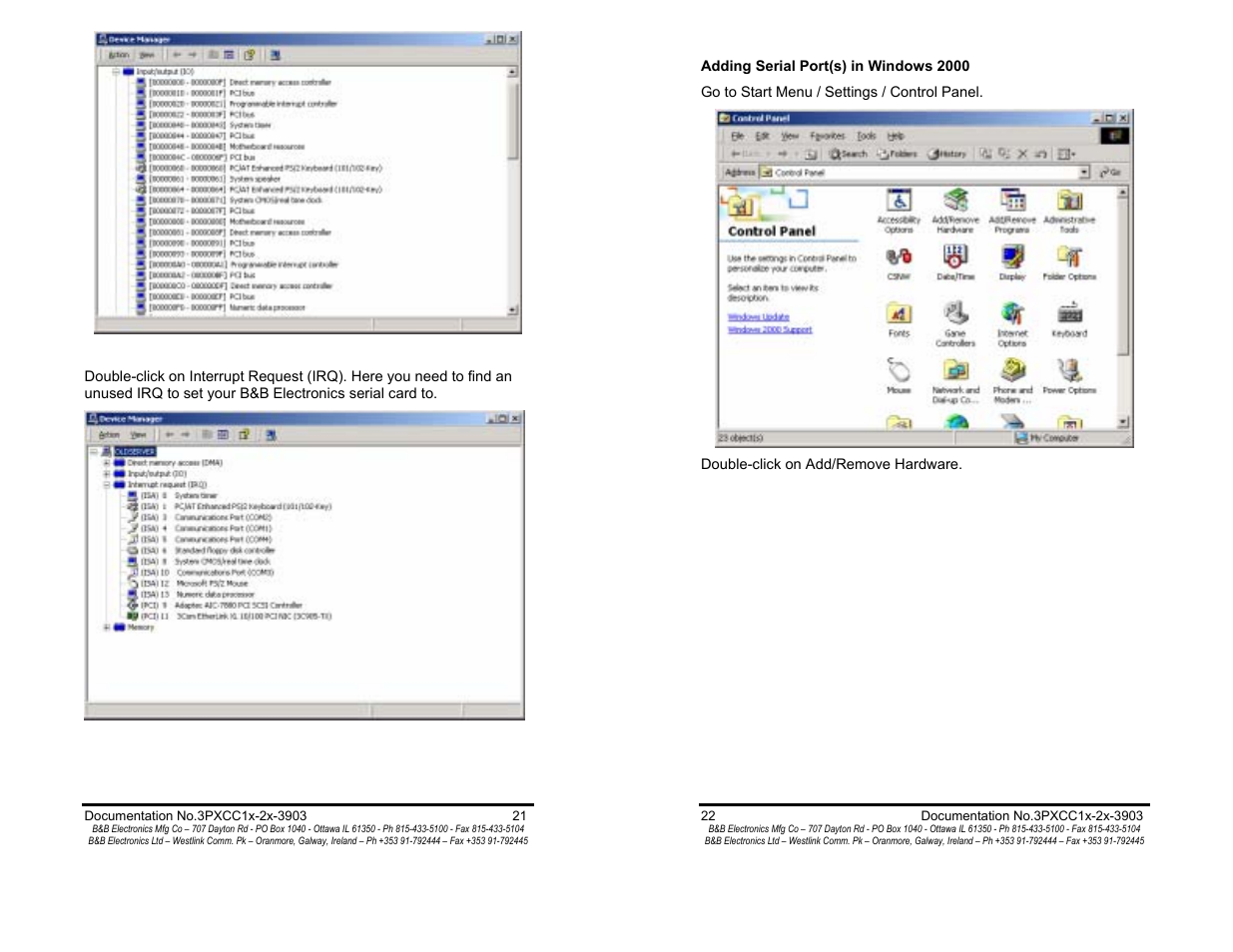Open the Edit menu in Control Panel
This screenshot has height=952, width=1233.
pyautogui.click(x=762, y=136)
